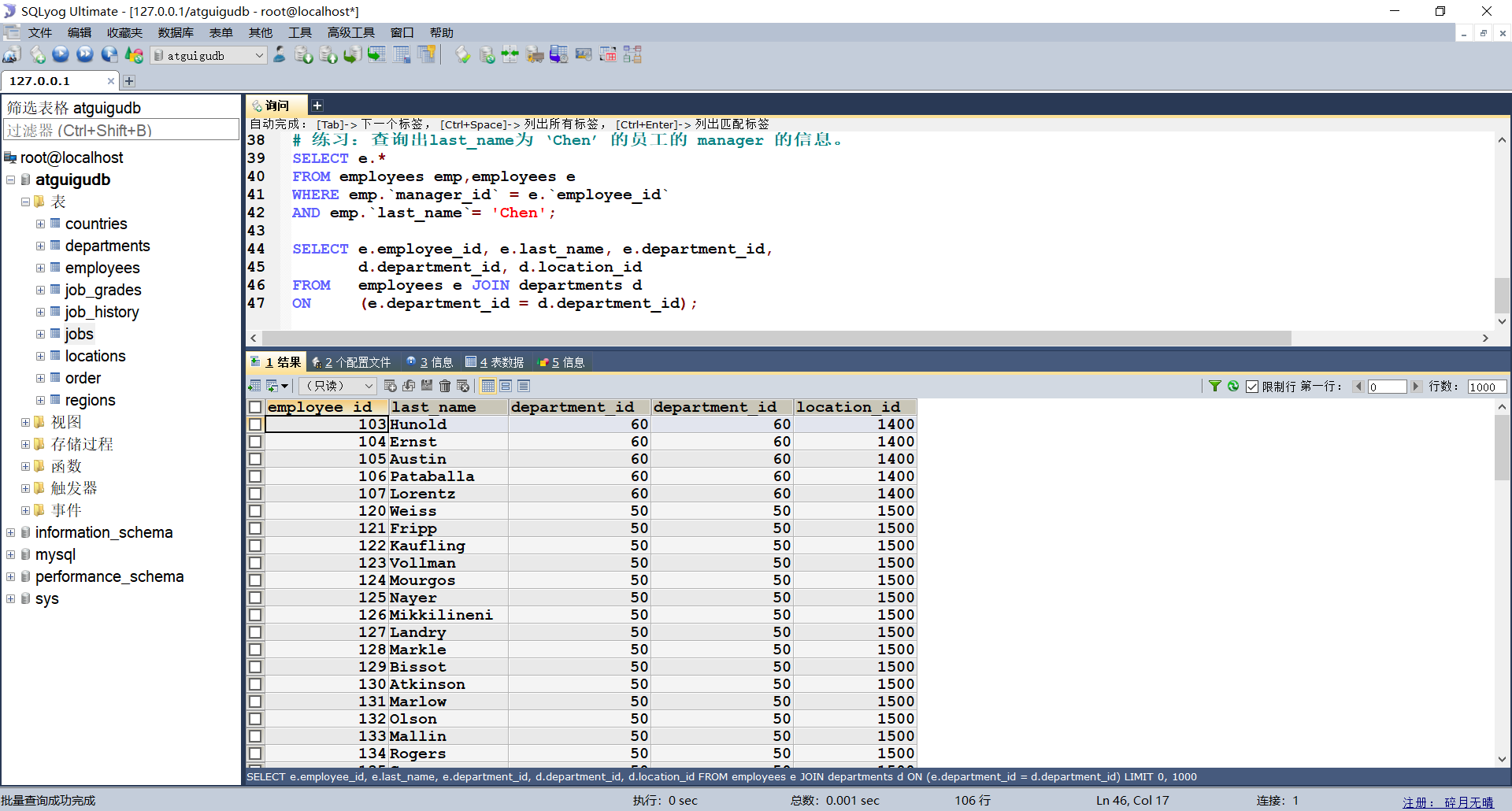Check the row checkbox for Pataballa

[255, 476]
